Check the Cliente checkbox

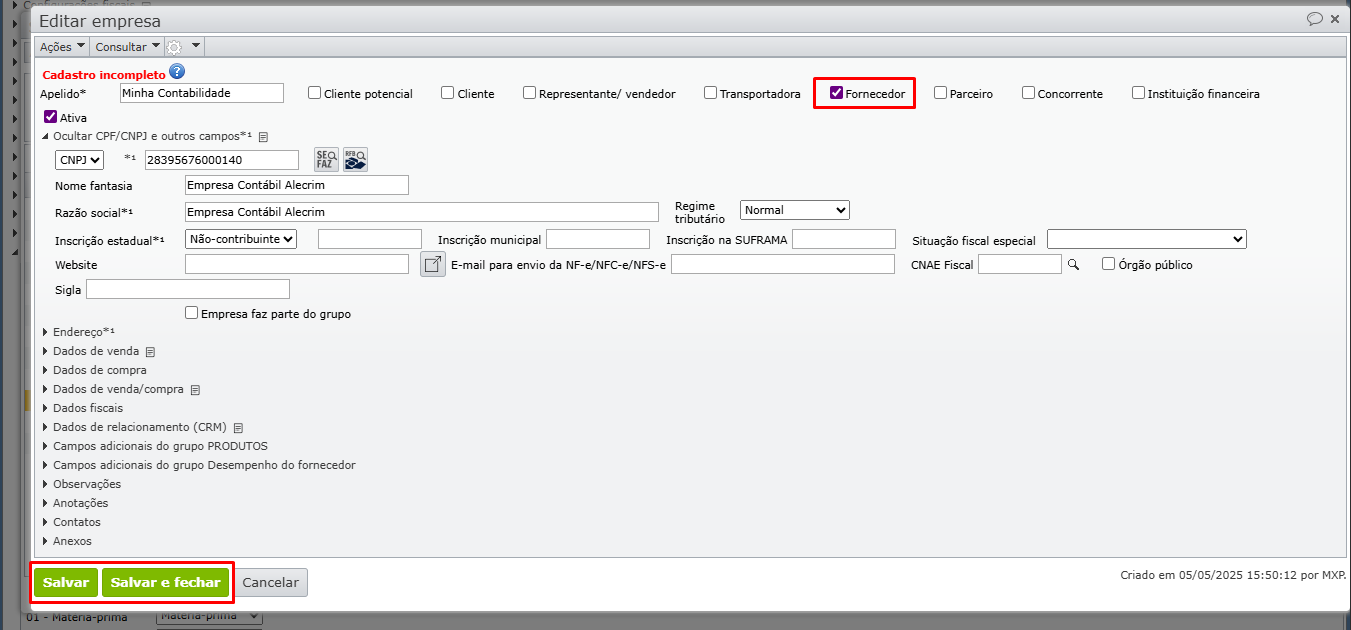click(447, 93)
